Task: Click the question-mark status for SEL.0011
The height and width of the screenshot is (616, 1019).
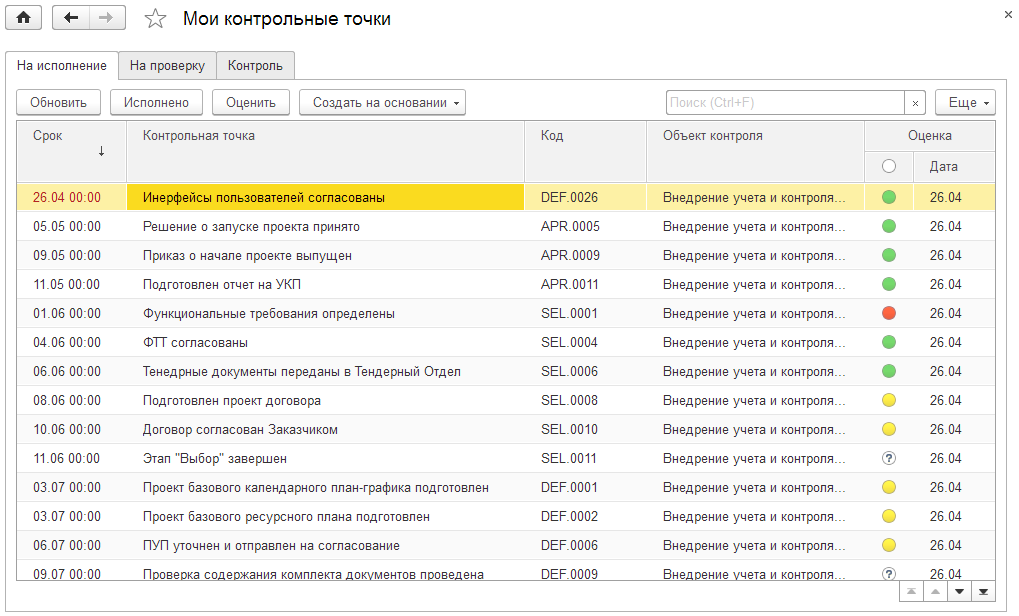Action: [888, 459]
